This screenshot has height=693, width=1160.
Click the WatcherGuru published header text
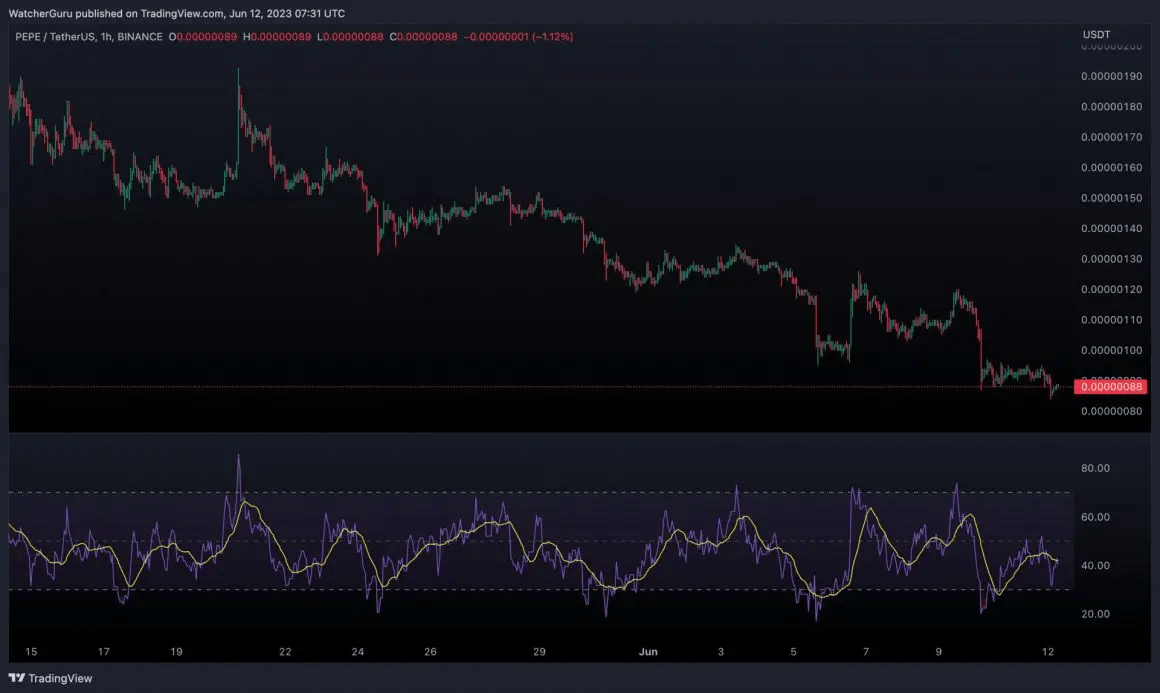point(176,13)
